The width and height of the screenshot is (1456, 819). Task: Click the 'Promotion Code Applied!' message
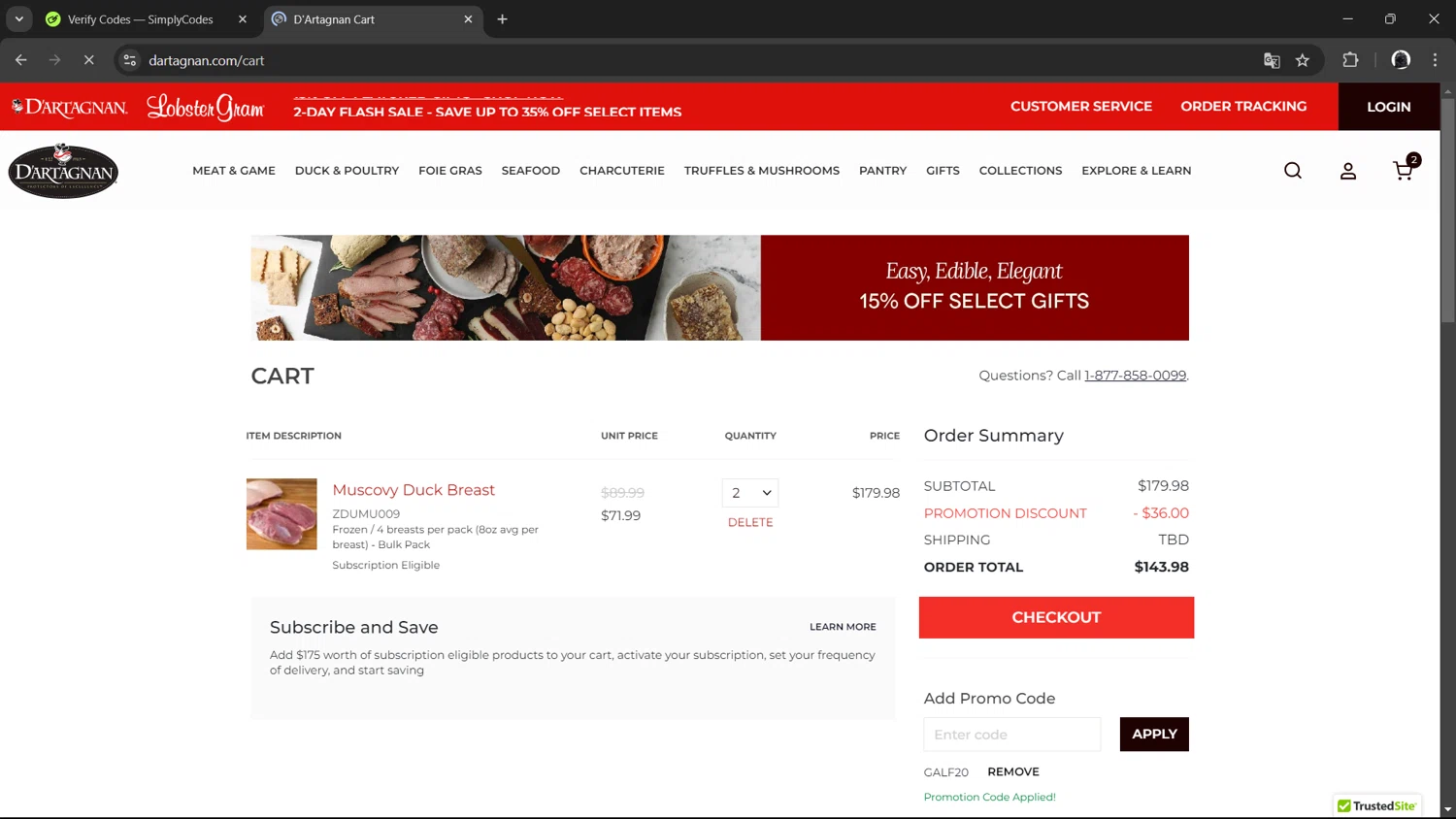click(x=989, y=797)
